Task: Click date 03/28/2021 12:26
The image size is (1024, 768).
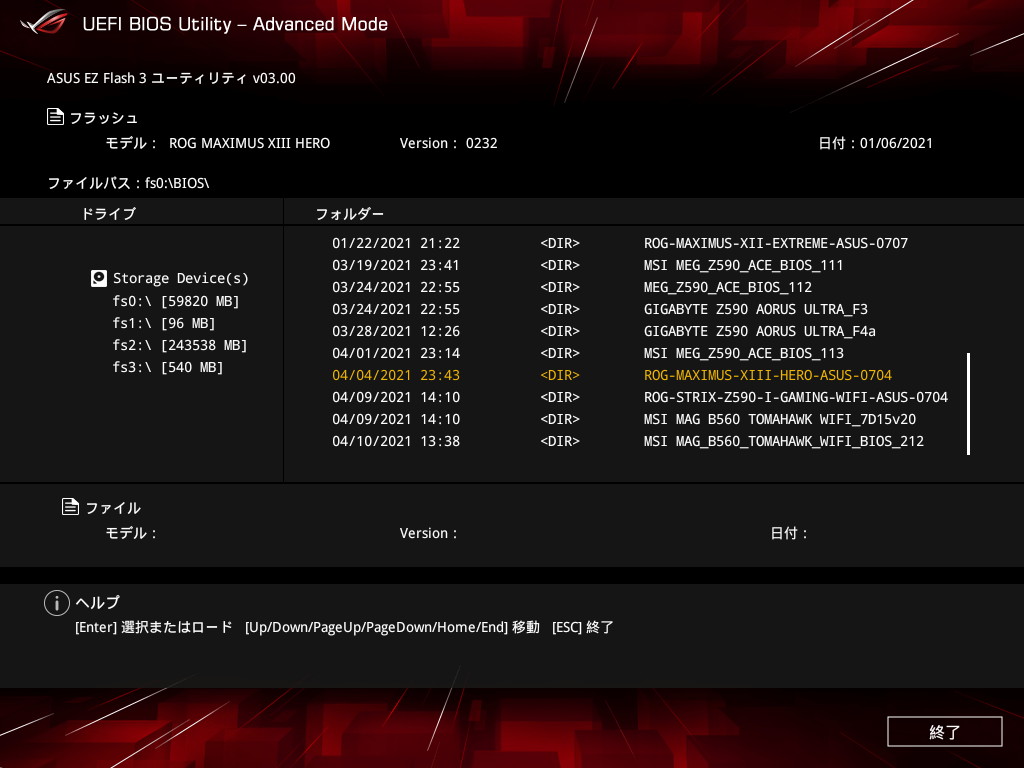Action: (396, 332)
